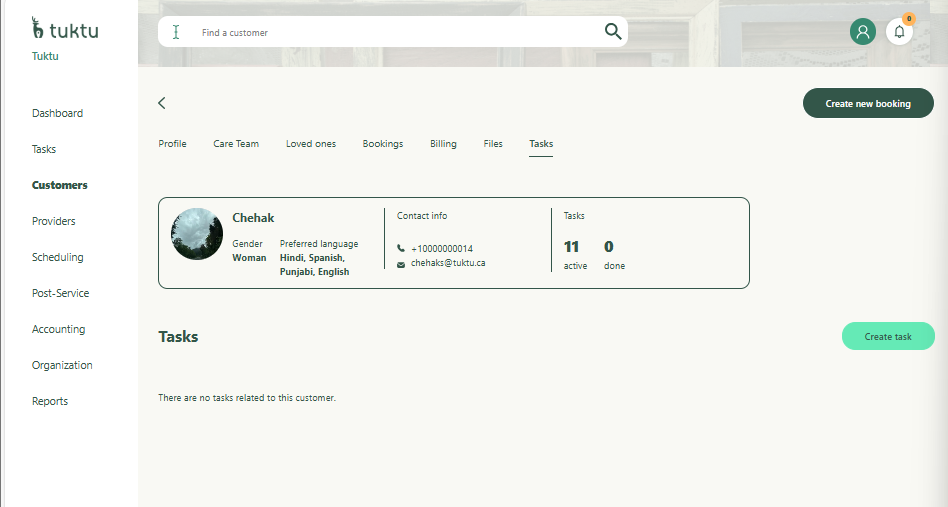Open the Bookings tab
Viewport: 948px width, 507px height.
pyautogui.click(x=383, y=144)
